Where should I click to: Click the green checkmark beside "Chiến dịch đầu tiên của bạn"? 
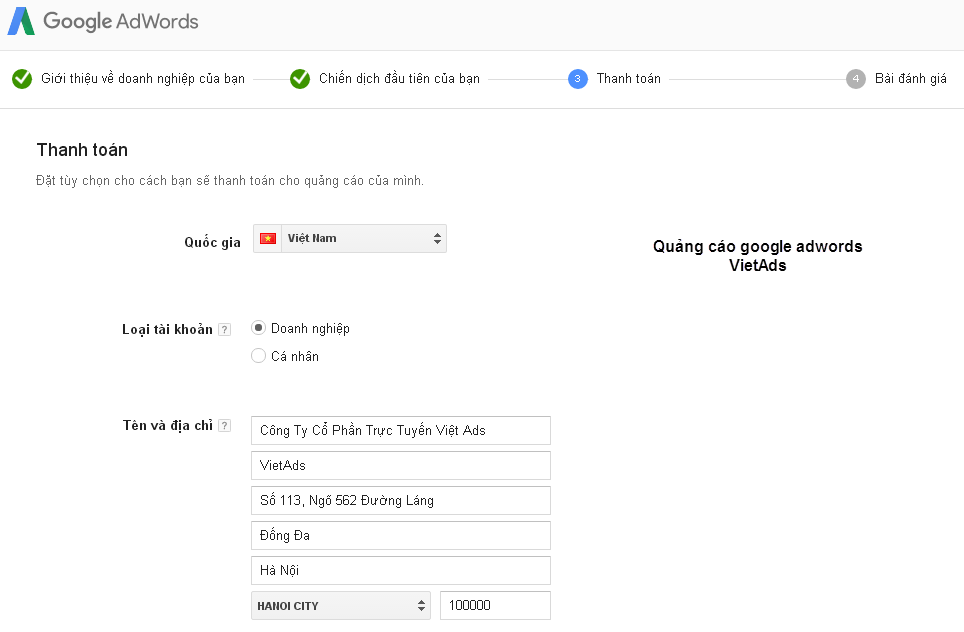coord(299,78)
